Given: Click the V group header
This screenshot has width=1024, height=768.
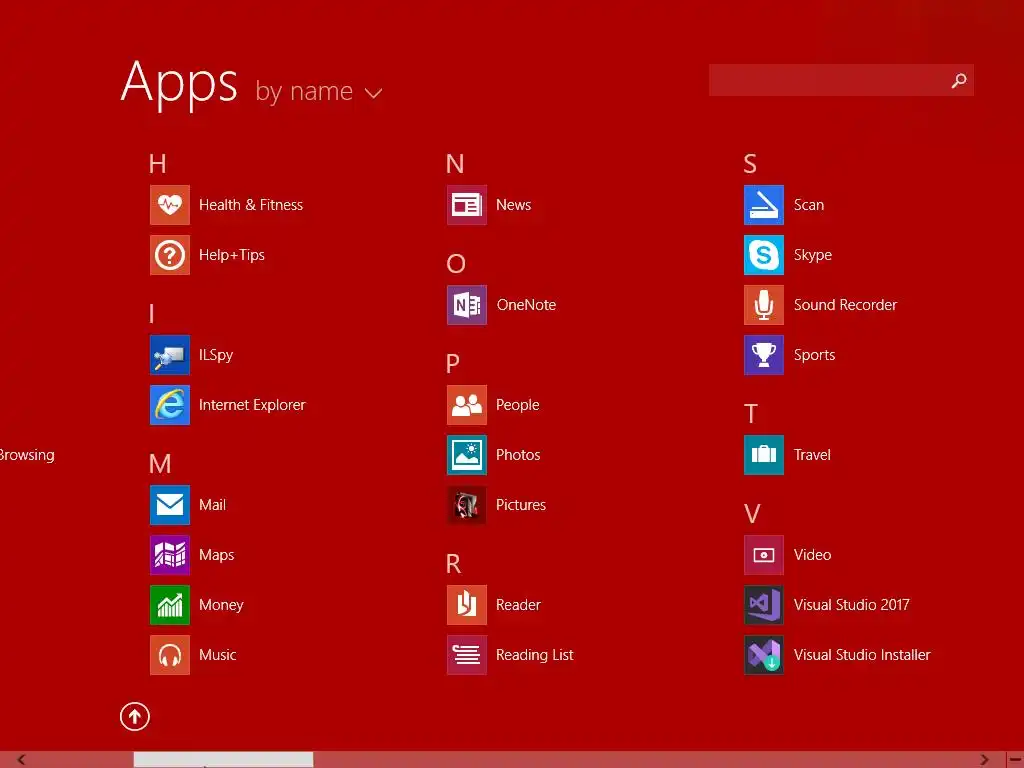Looking at the screenshot, I should coord(752,514).
